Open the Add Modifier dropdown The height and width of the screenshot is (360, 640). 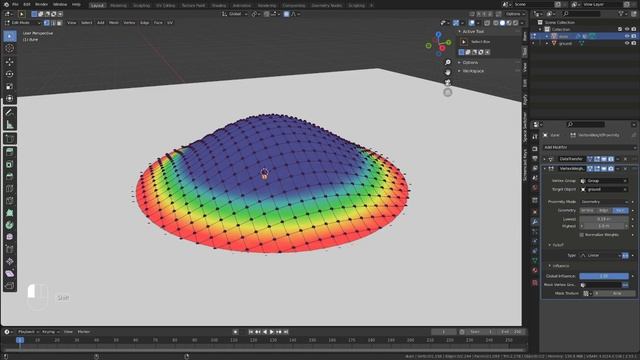[589, 147]
